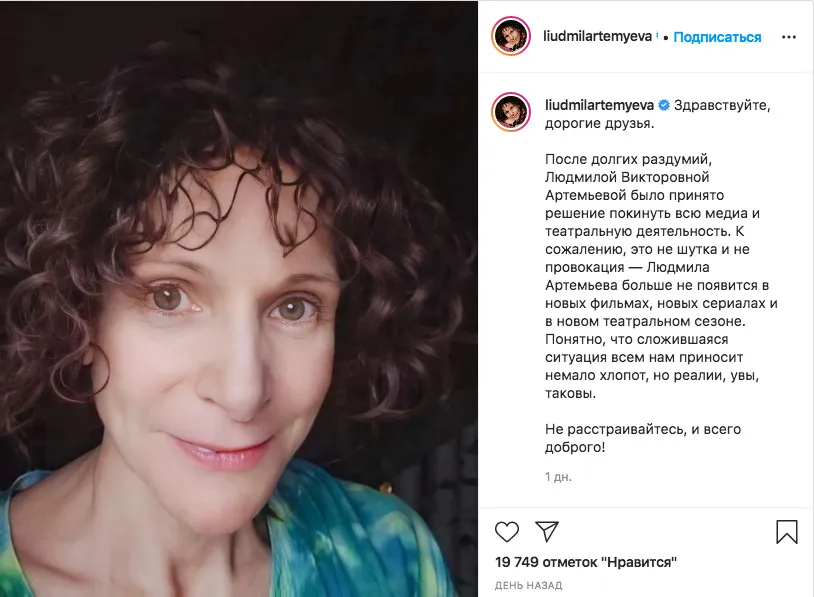Viewport: 814px width, 597px height.
Task: Click the paragraph starting 'После долгих раздумий'
Action: tap(661, 276)
